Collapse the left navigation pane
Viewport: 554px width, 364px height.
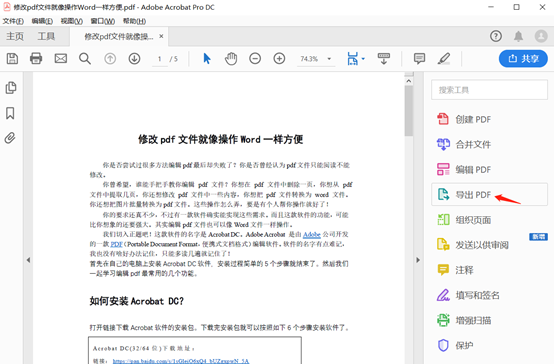28,260
